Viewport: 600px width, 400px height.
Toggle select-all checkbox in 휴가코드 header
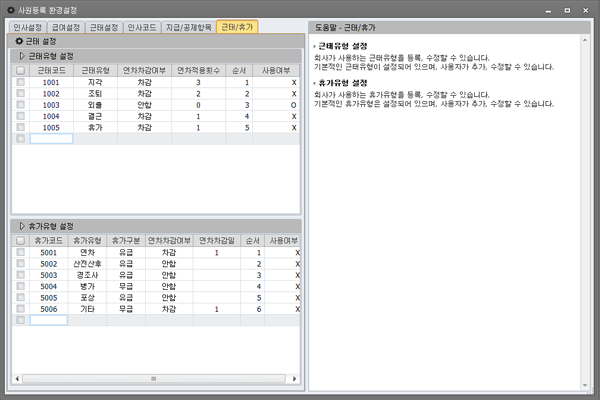21,240
